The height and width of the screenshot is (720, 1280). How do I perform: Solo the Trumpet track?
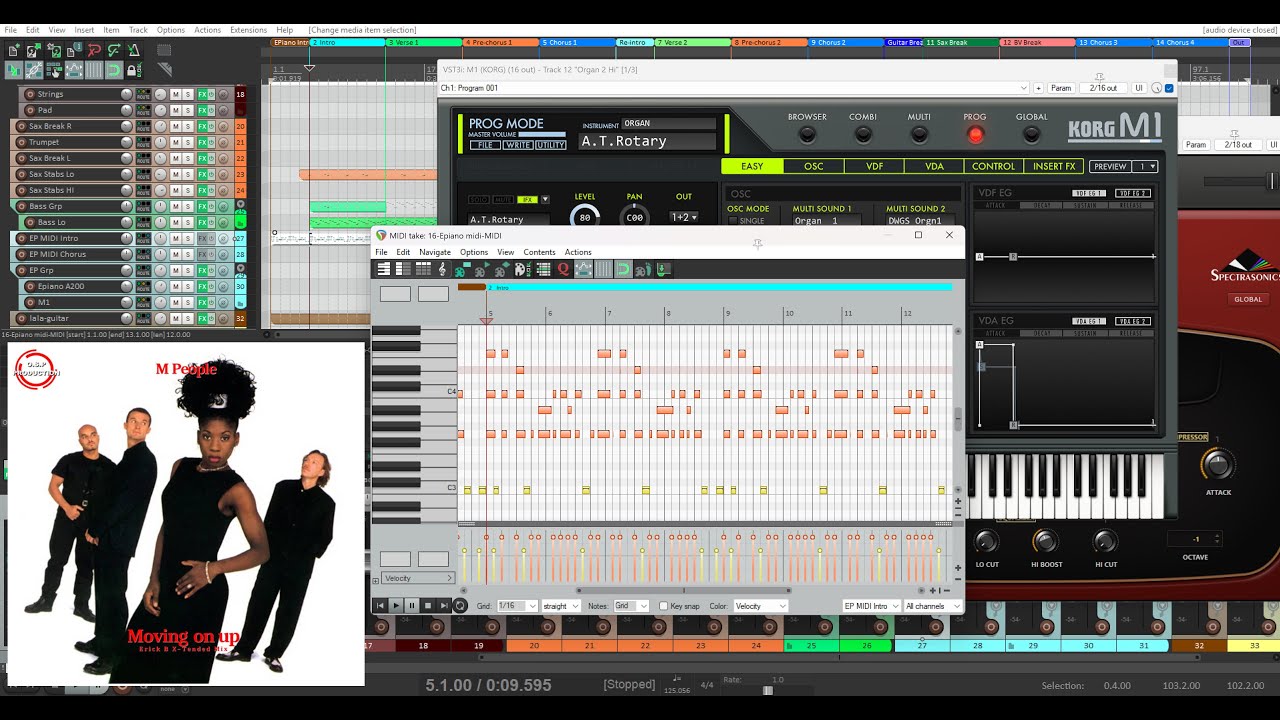188,142
